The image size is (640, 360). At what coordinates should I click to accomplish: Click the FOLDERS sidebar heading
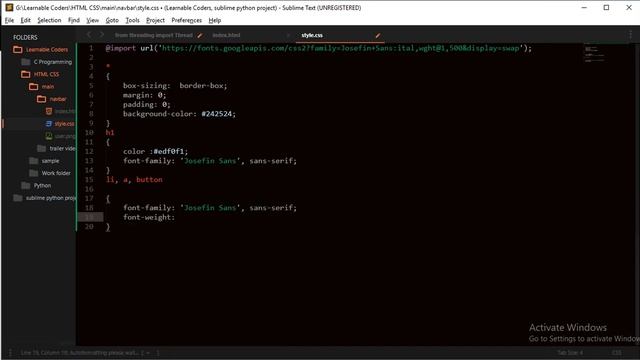[25, 37]
